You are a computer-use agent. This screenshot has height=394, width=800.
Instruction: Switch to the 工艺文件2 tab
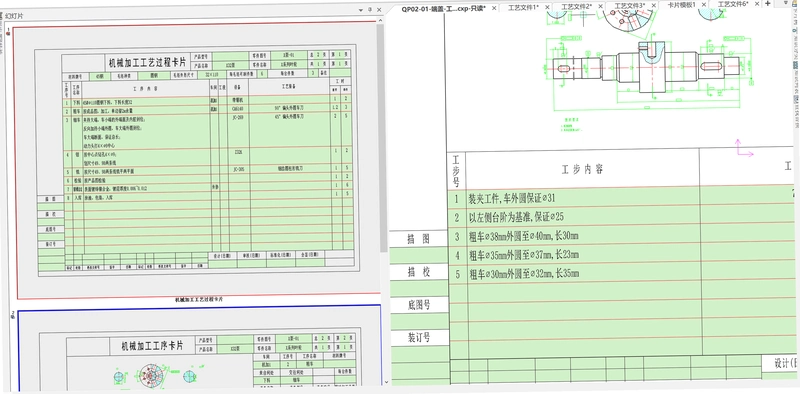(577, 7)
